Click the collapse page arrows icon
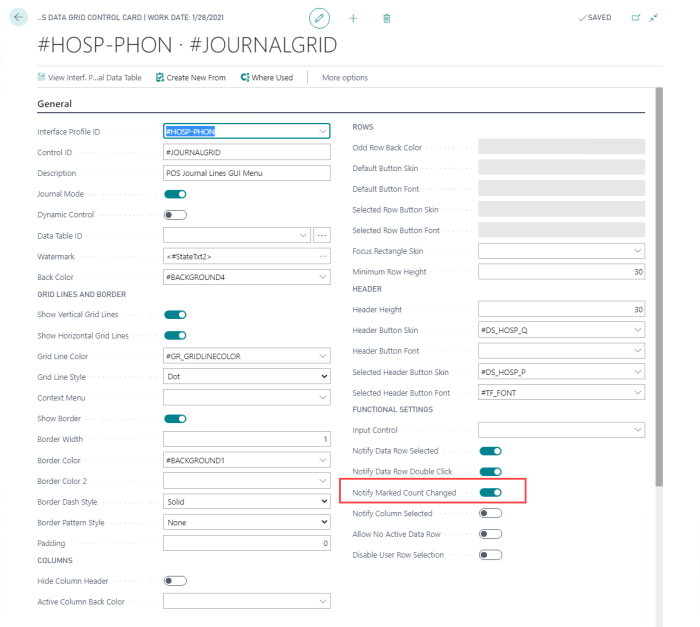Viewport: 700px width, 627px height. [x=654, y=18]
